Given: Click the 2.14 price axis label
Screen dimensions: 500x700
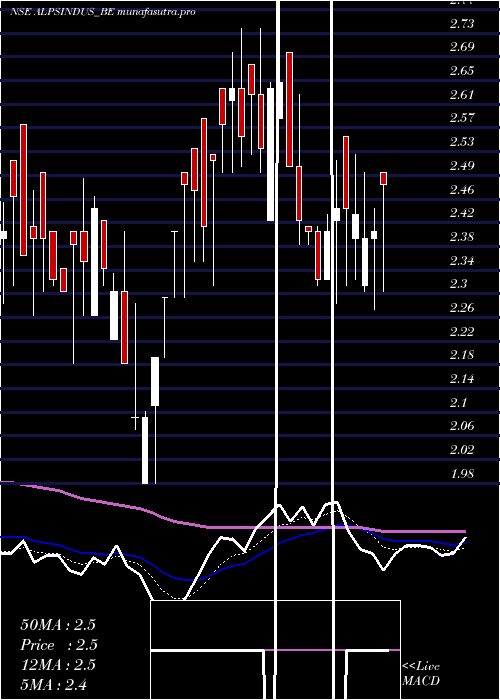Looking at the screenshot, I should [462, 379].
